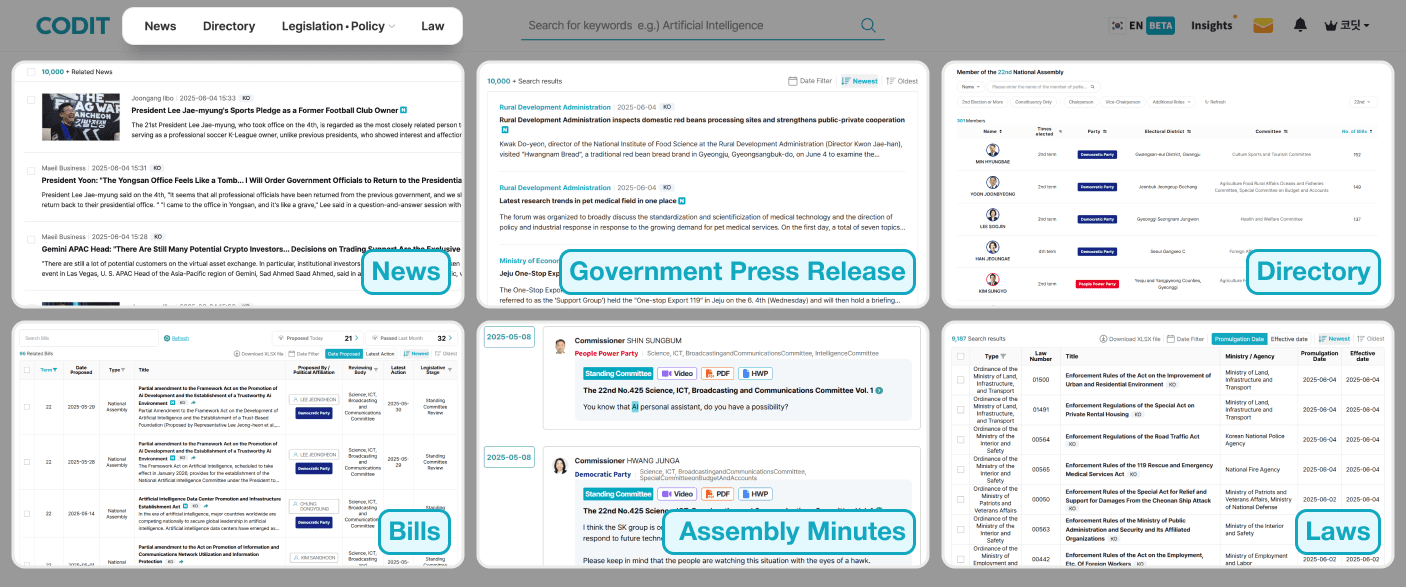The height and width of the screenshot is (587, 1406).
Task: Click Video button for Shin Sungbum's minutes
Action: (x=678, y=374)
